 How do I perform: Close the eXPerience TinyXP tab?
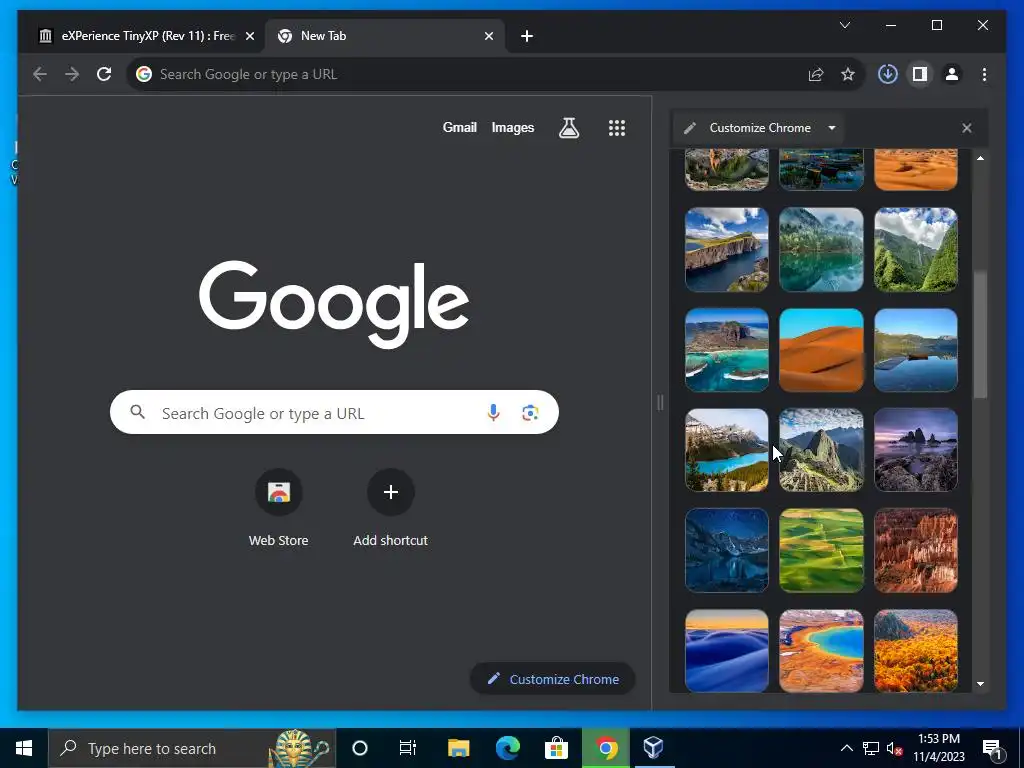249,36
